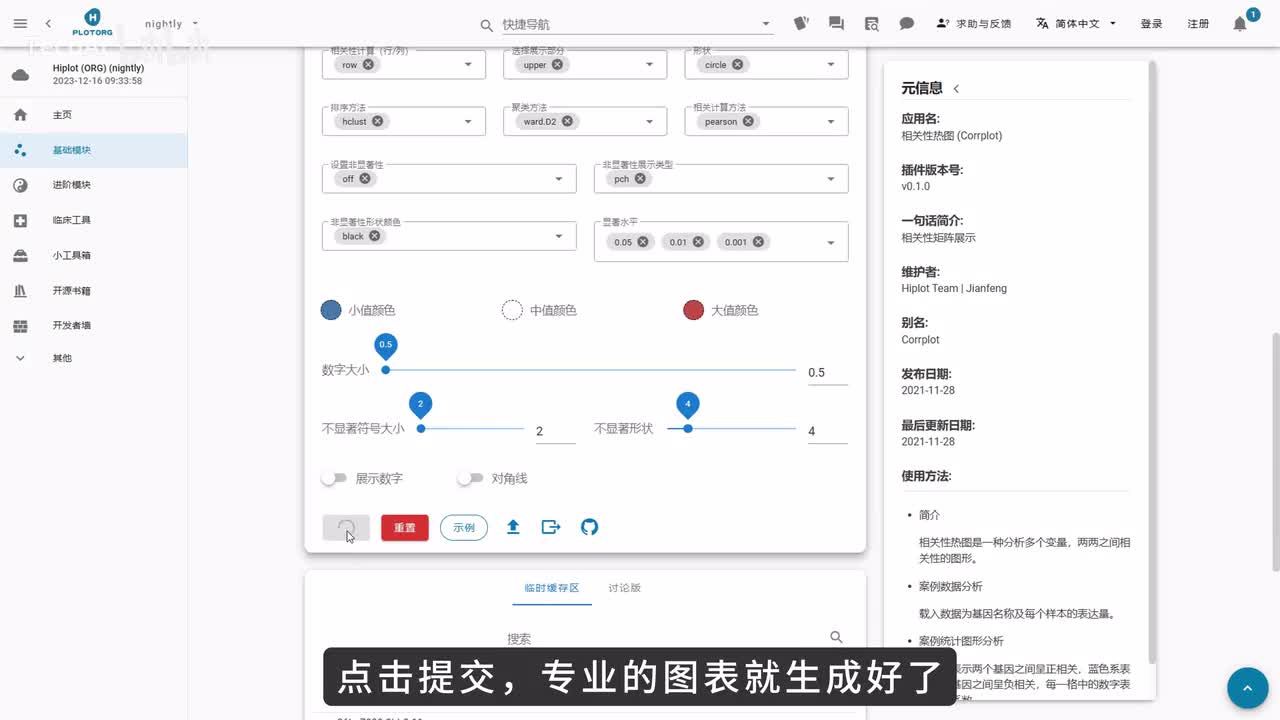
Task: Click the 示例 button
Action: pyautogui.click(x=464, y=527)
